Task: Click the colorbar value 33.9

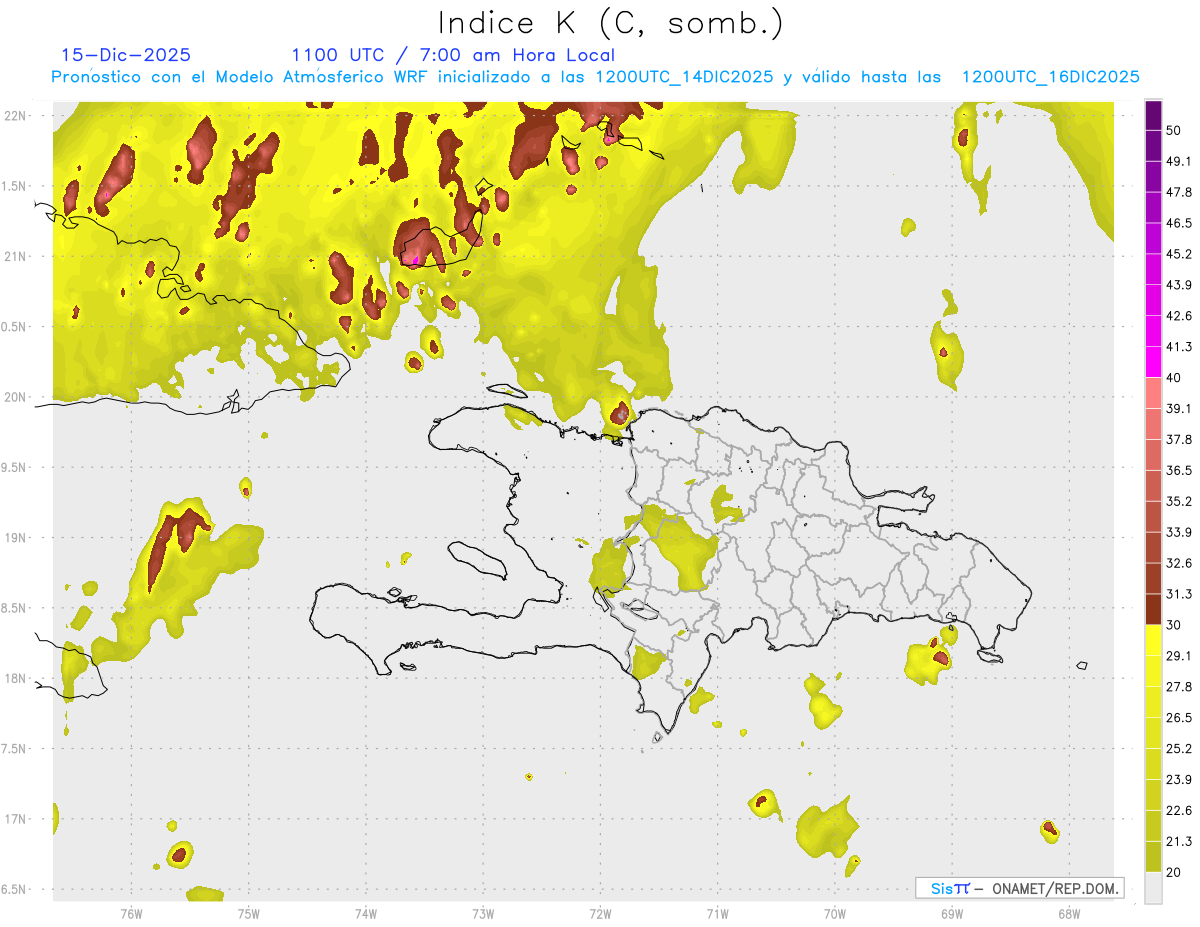Action: point(1179,532)
